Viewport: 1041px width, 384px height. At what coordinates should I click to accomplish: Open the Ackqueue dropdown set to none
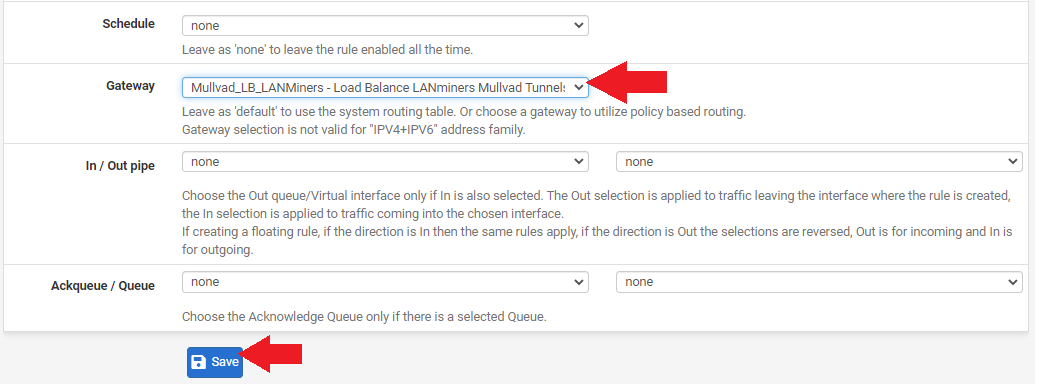click(385, 282)
